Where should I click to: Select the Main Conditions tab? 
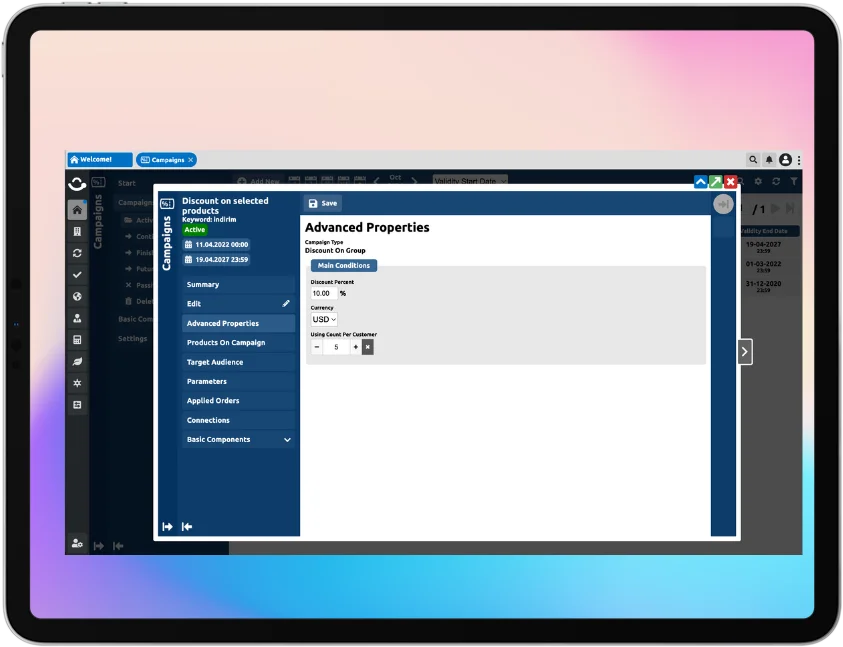point(344,265)
